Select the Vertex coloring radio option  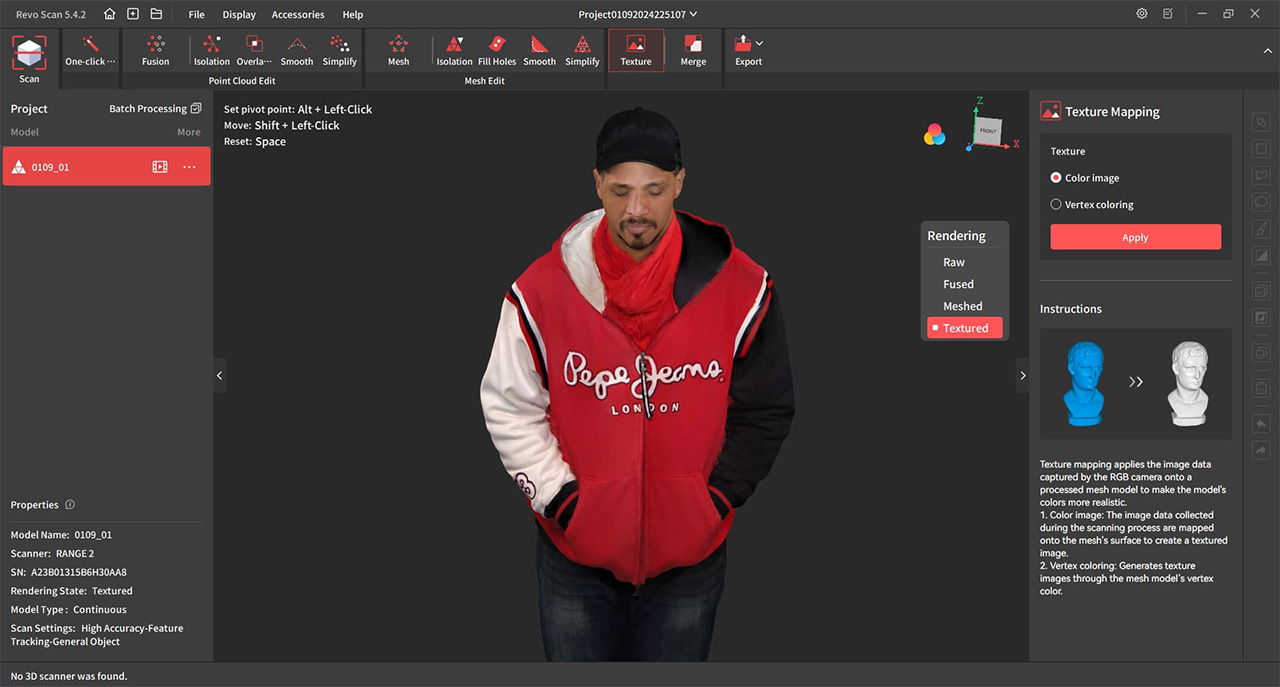coord(1056,205)
